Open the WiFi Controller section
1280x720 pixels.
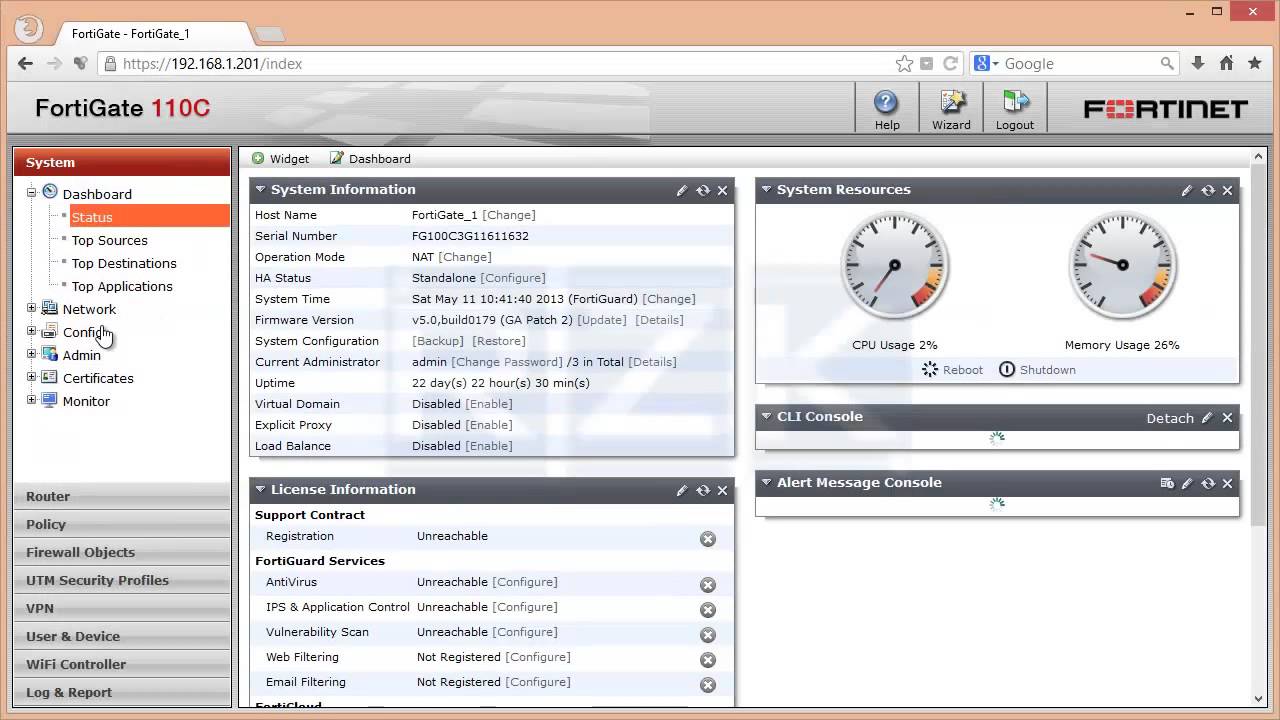click(x=122, y=664)
